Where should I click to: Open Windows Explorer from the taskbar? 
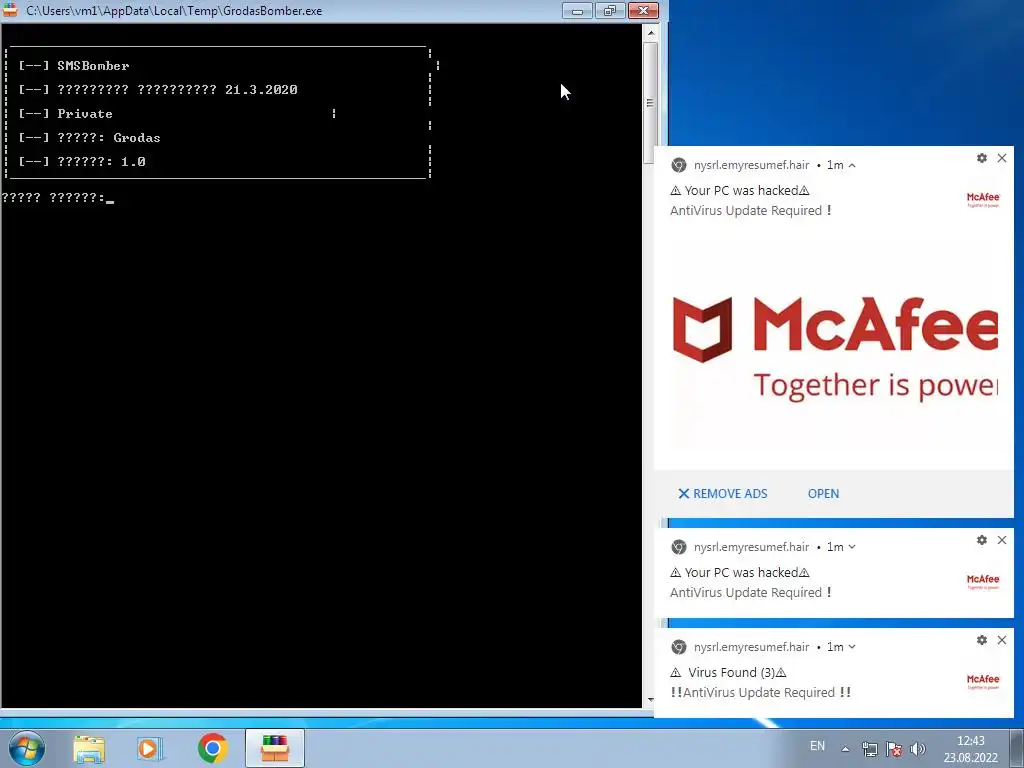(x=89, y=749)
